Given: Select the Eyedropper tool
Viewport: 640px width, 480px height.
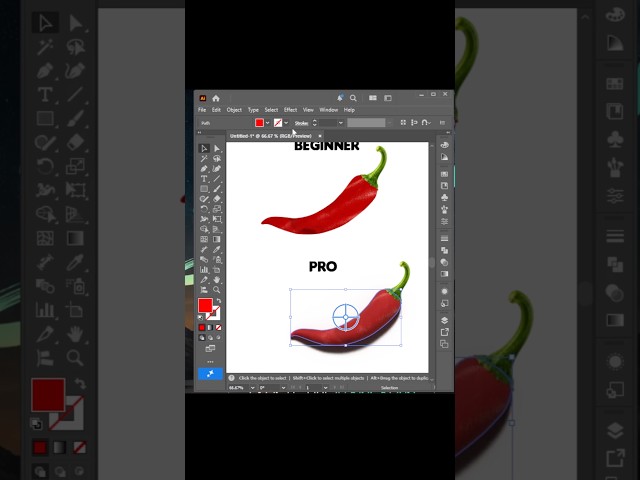Looking at the screenshot, I should (217, 249).
